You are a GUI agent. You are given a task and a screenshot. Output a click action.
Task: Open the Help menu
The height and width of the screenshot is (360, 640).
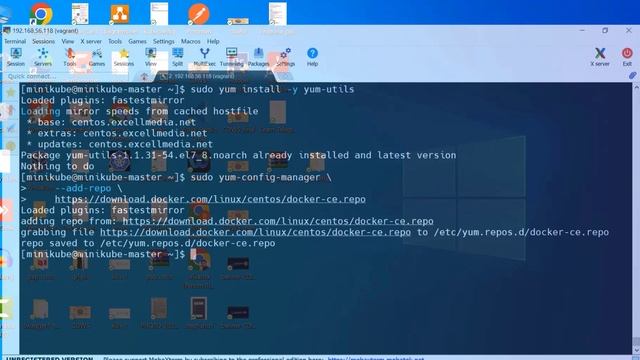(x=213, y=41)
